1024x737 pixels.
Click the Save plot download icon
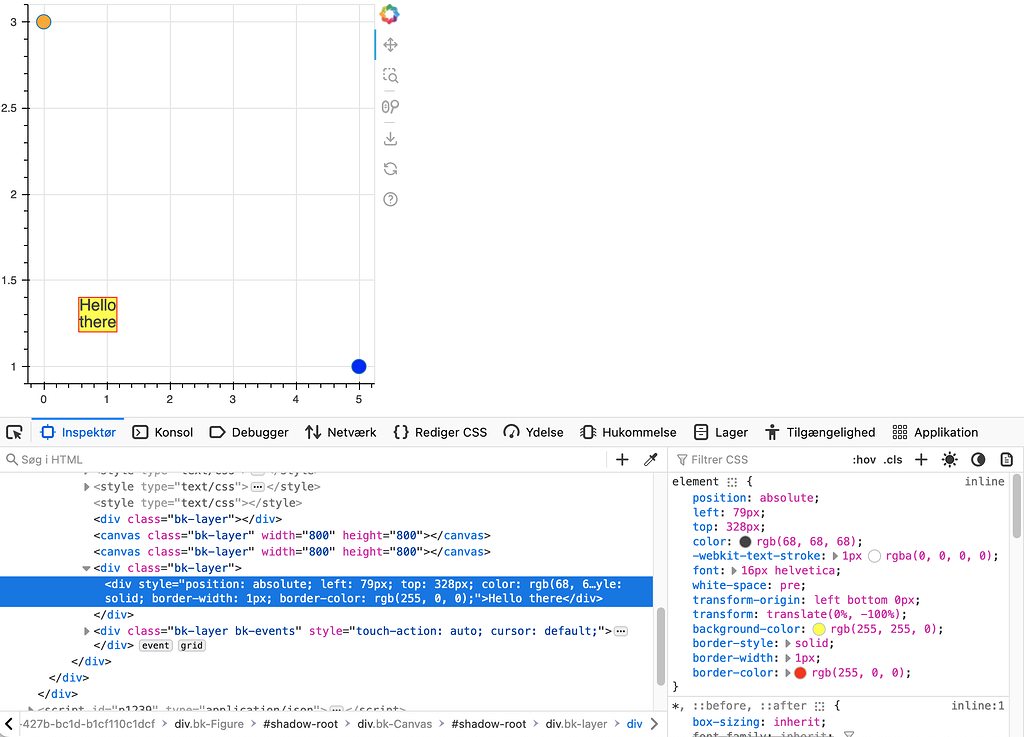click(391, 138)
